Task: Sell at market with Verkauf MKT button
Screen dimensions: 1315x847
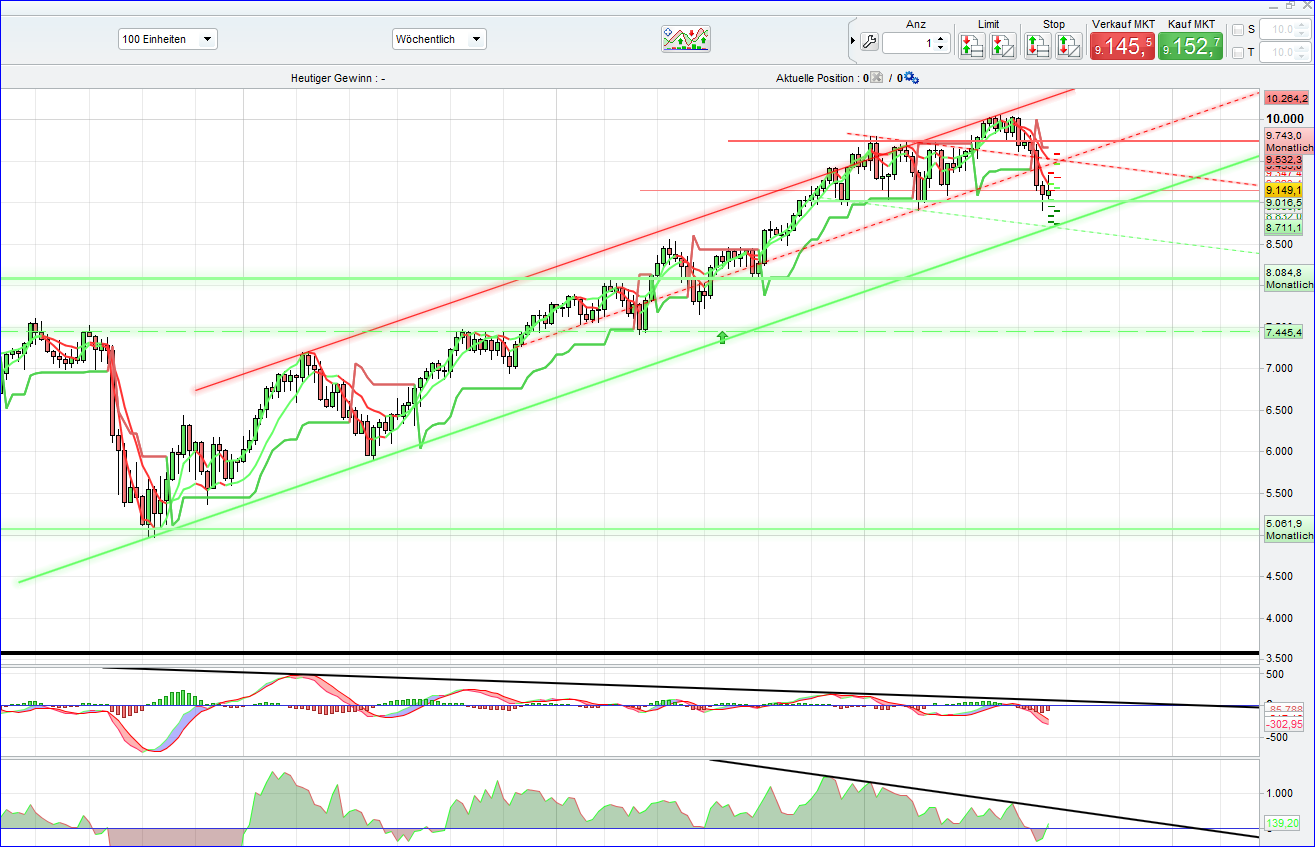Action: click(1122, 44)
